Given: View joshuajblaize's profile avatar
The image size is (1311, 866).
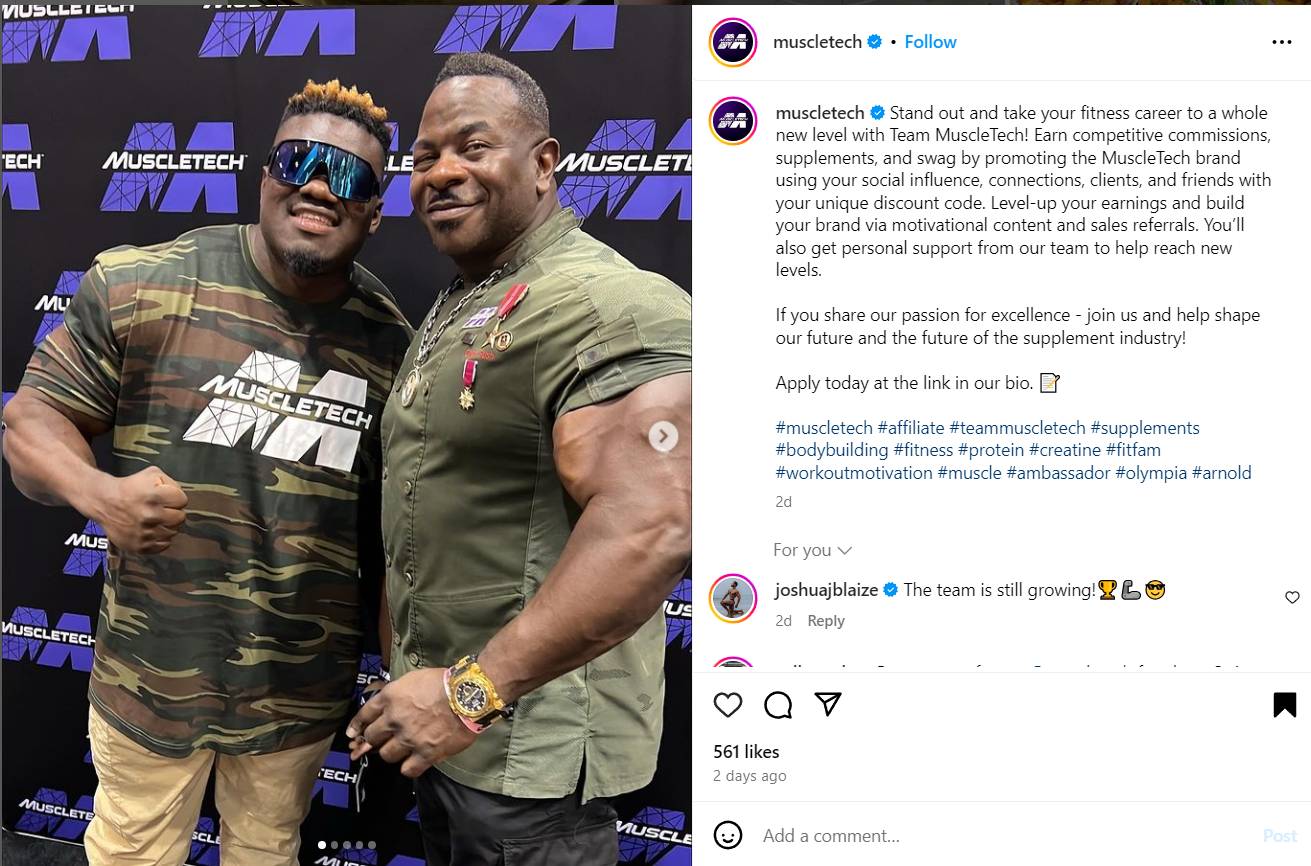Looking at the screenshot, I should [x=733, y=598].
